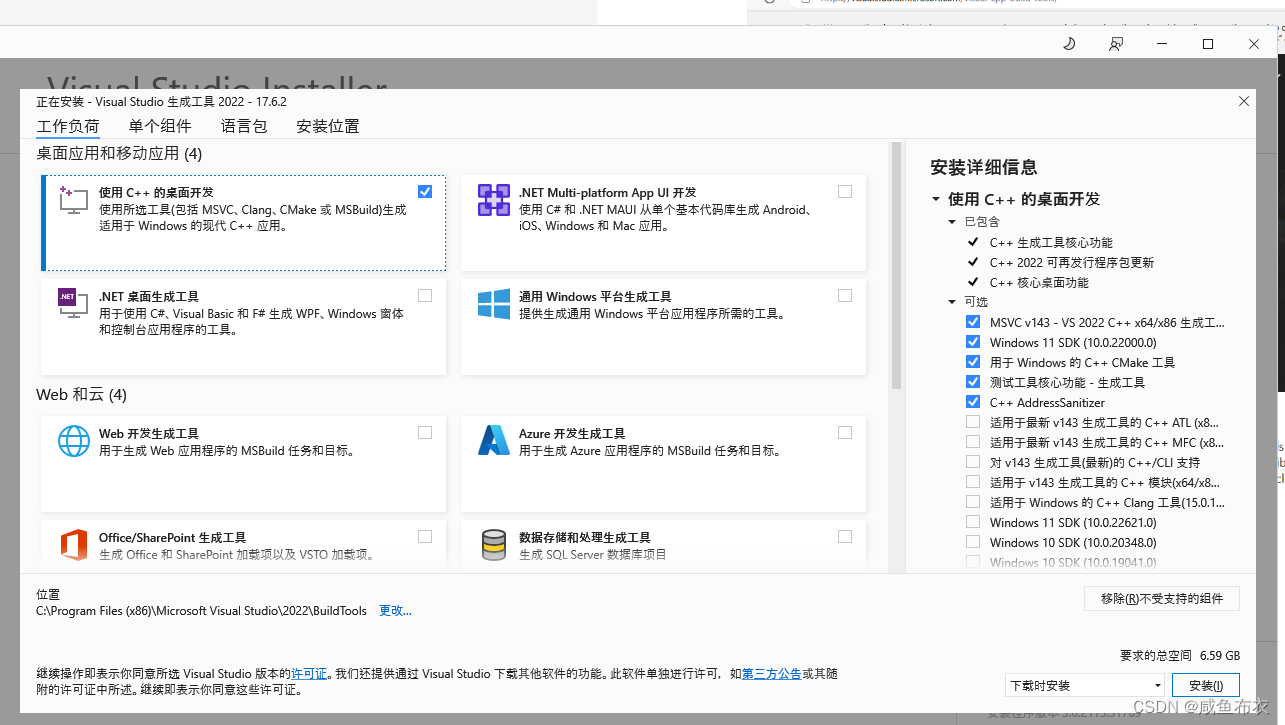The width and height of the screenshot is (1285, 725).
Task: Click the Azure development tools icon
Action: coord(493,440)
